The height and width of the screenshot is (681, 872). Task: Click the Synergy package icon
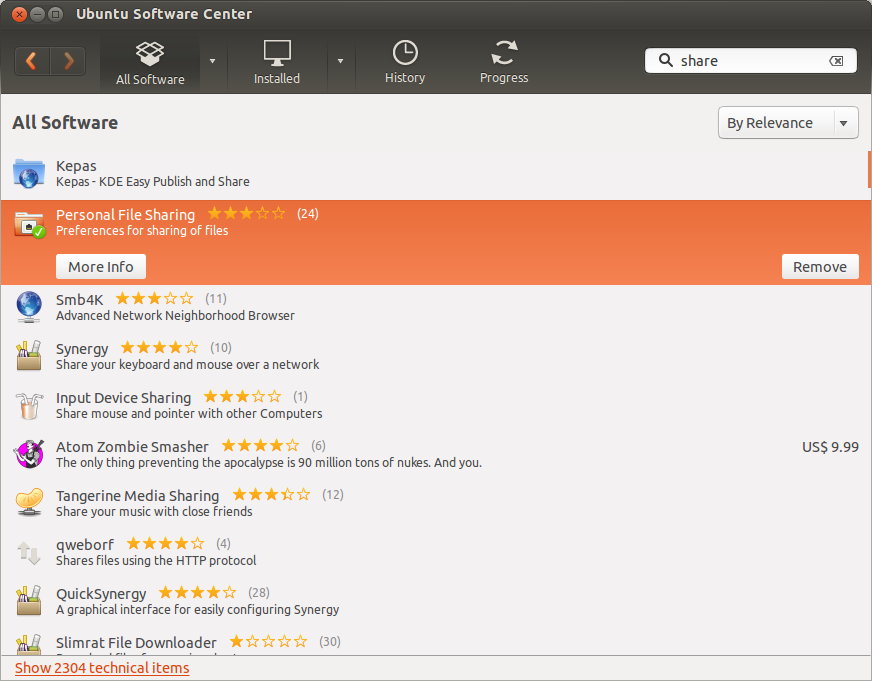(x=29, y=356)
